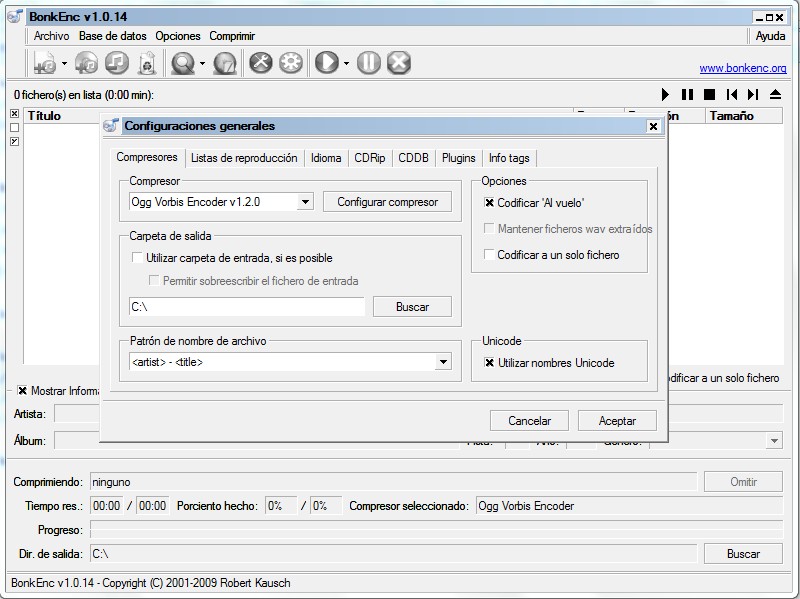Click Buscar beside Dir. de salida
The height and width of the screenshot is (599, 800).
(x=743, y=554)
